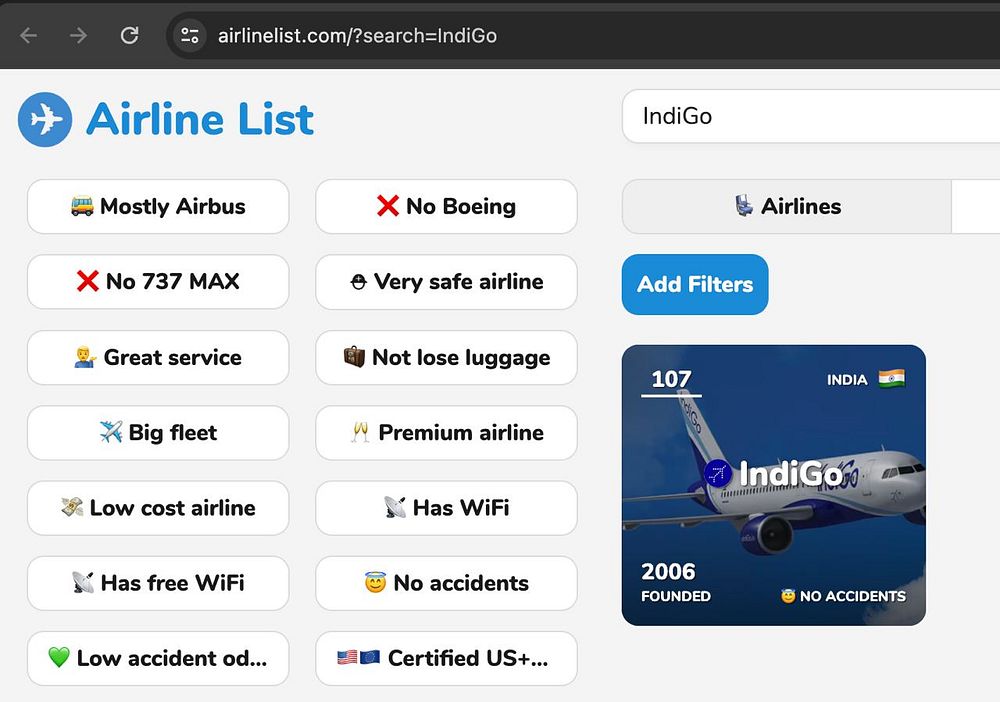Viewport: 1000px width, 702px height.
Task: Click the browser reload icon
Action: [129, 35]
